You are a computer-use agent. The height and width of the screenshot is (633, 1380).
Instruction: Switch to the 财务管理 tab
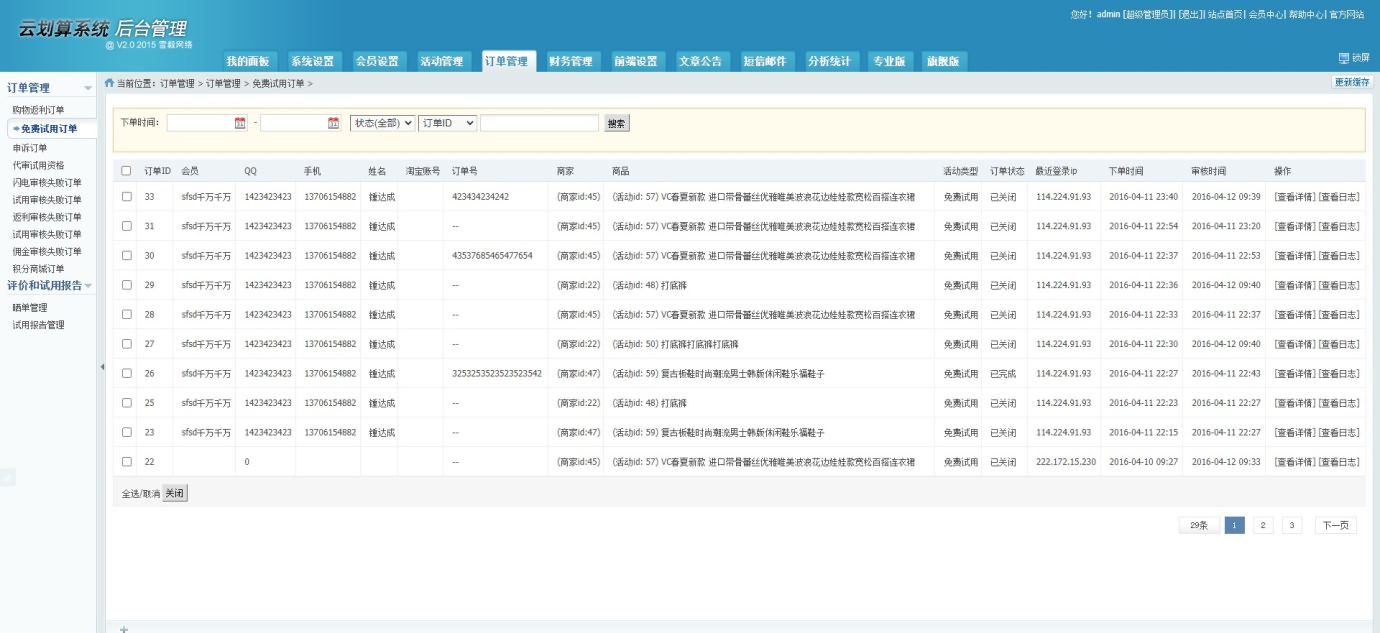pyautogui.click(x=571, y=61)
